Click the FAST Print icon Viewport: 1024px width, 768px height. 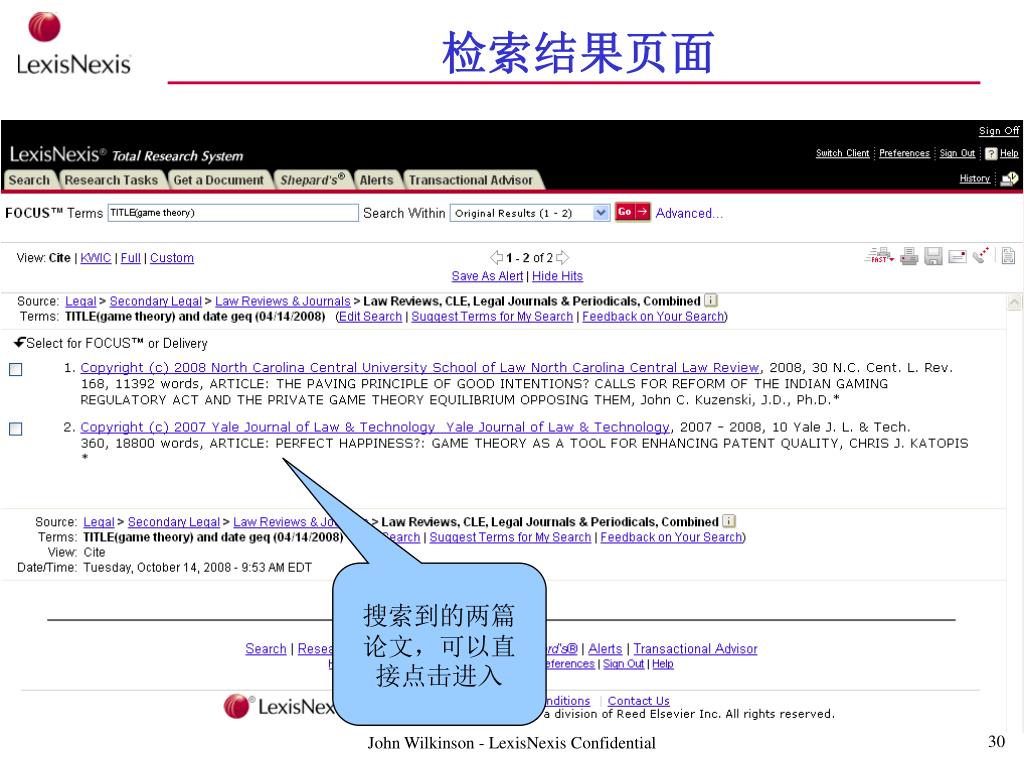879,256
